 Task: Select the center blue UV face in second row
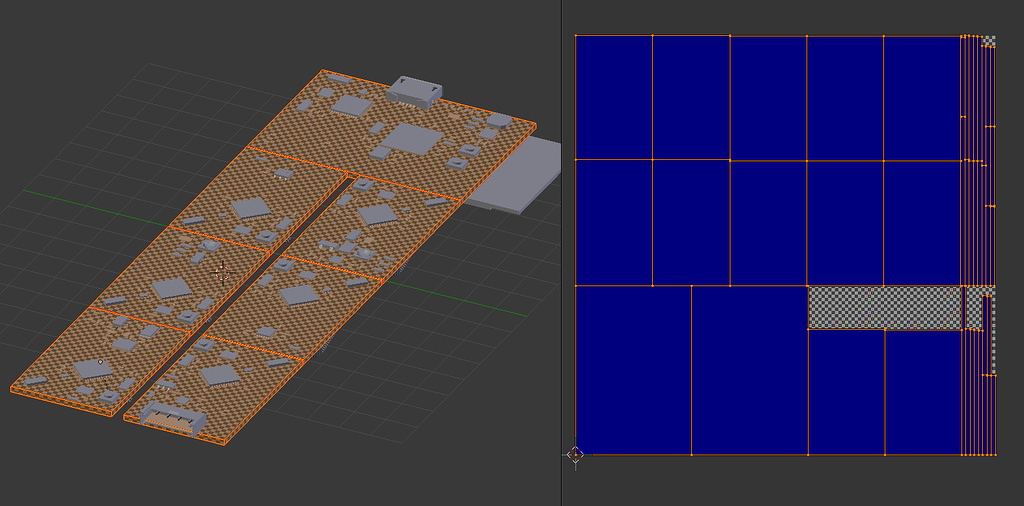(768, 223)
